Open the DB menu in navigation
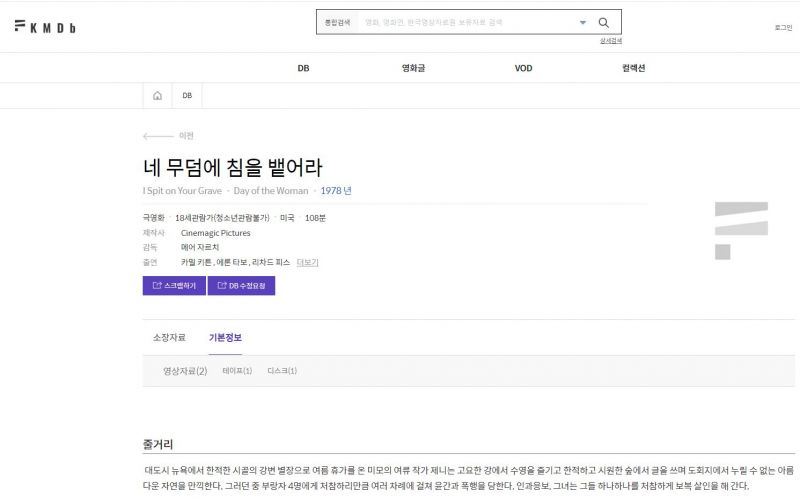 coord(303,68)
